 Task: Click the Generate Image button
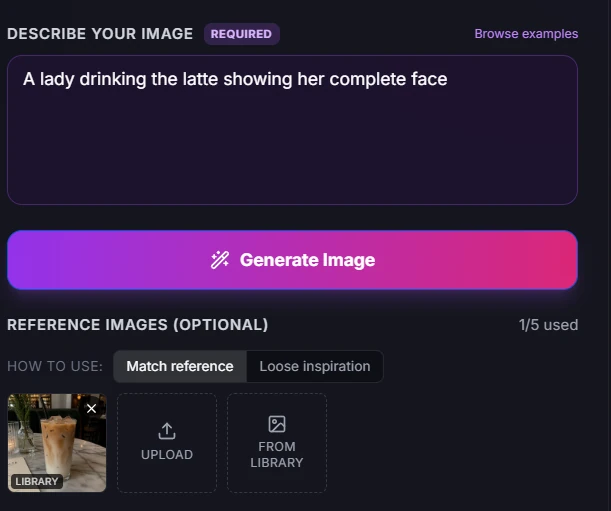(x=292, y=260)
